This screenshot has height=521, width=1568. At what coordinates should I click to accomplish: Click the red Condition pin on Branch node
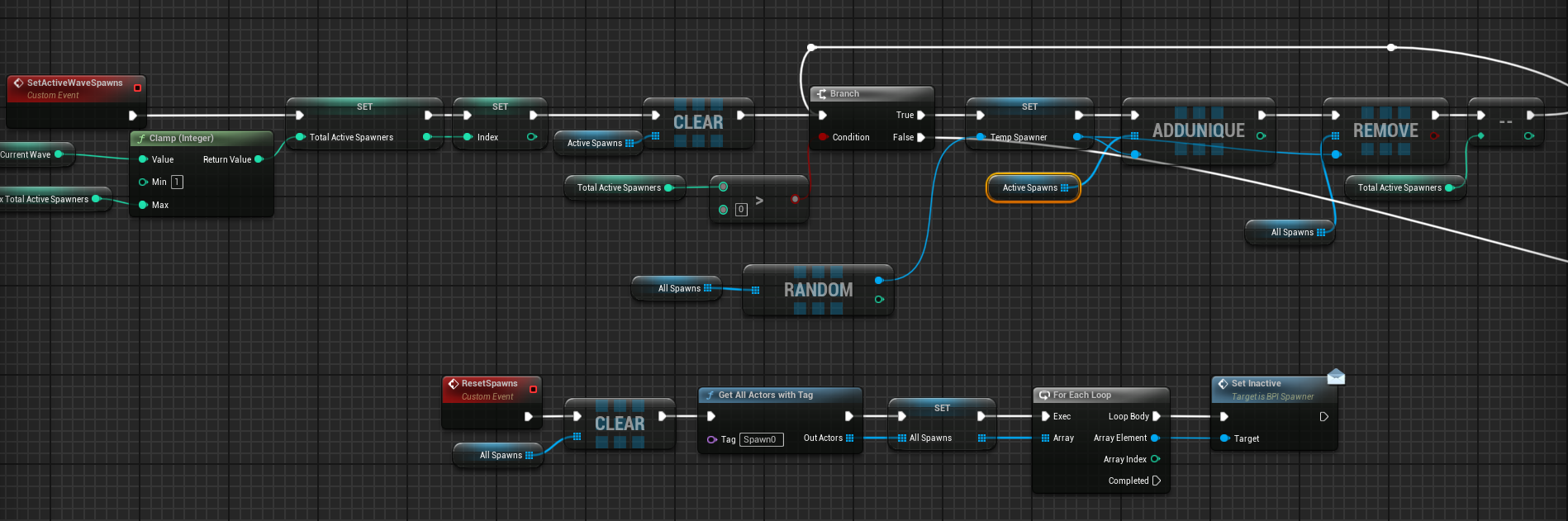pos(823,137)
